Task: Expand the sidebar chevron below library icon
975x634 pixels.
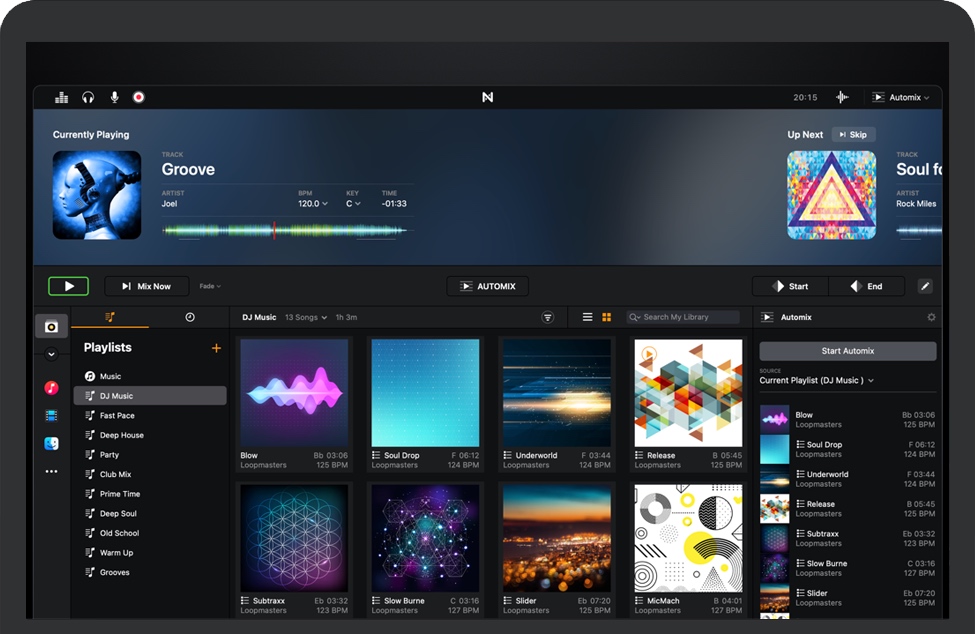Action: [x=52, y=354]
